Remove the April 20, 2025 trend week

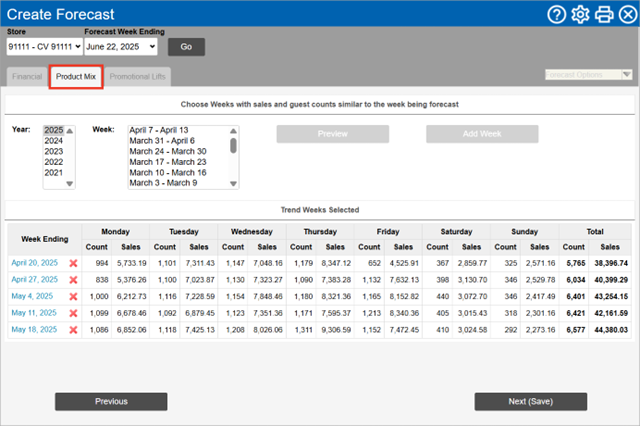point(73,263)
